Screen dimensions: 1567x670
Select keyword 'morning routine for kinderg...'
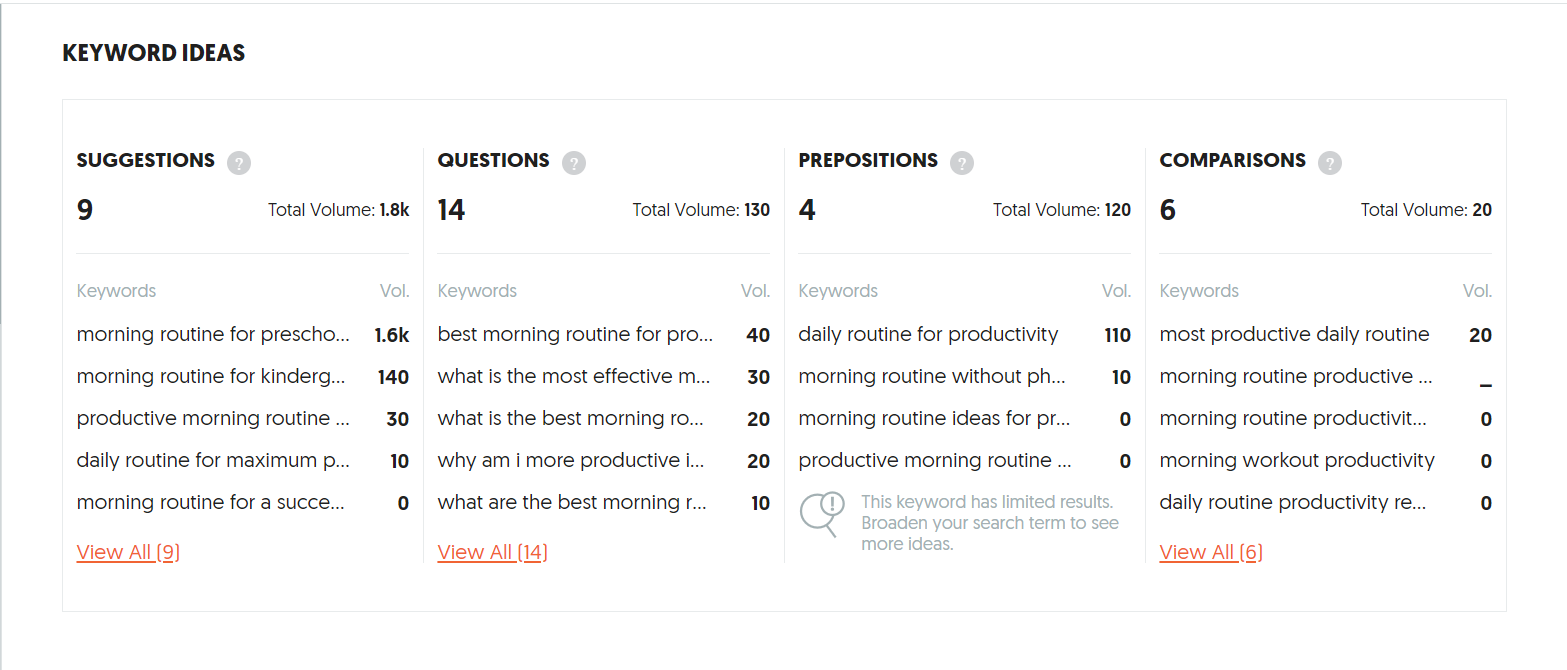211,377
